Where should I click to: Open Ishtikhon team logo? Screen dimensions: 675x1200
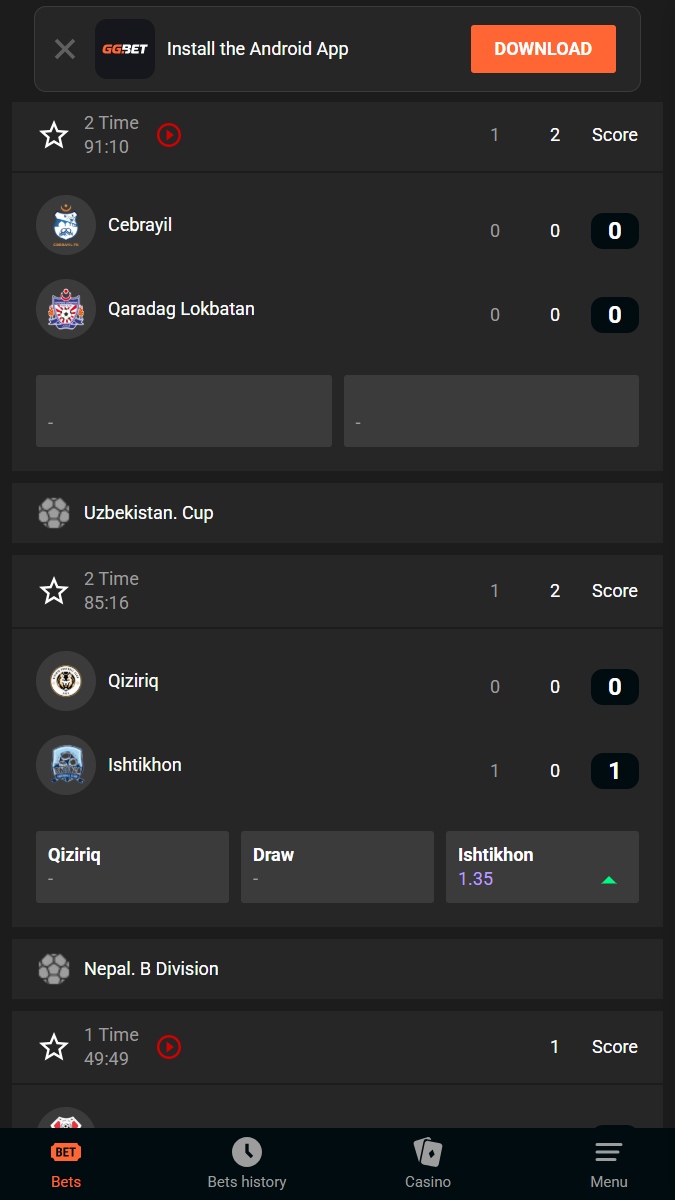click(66, 765)
